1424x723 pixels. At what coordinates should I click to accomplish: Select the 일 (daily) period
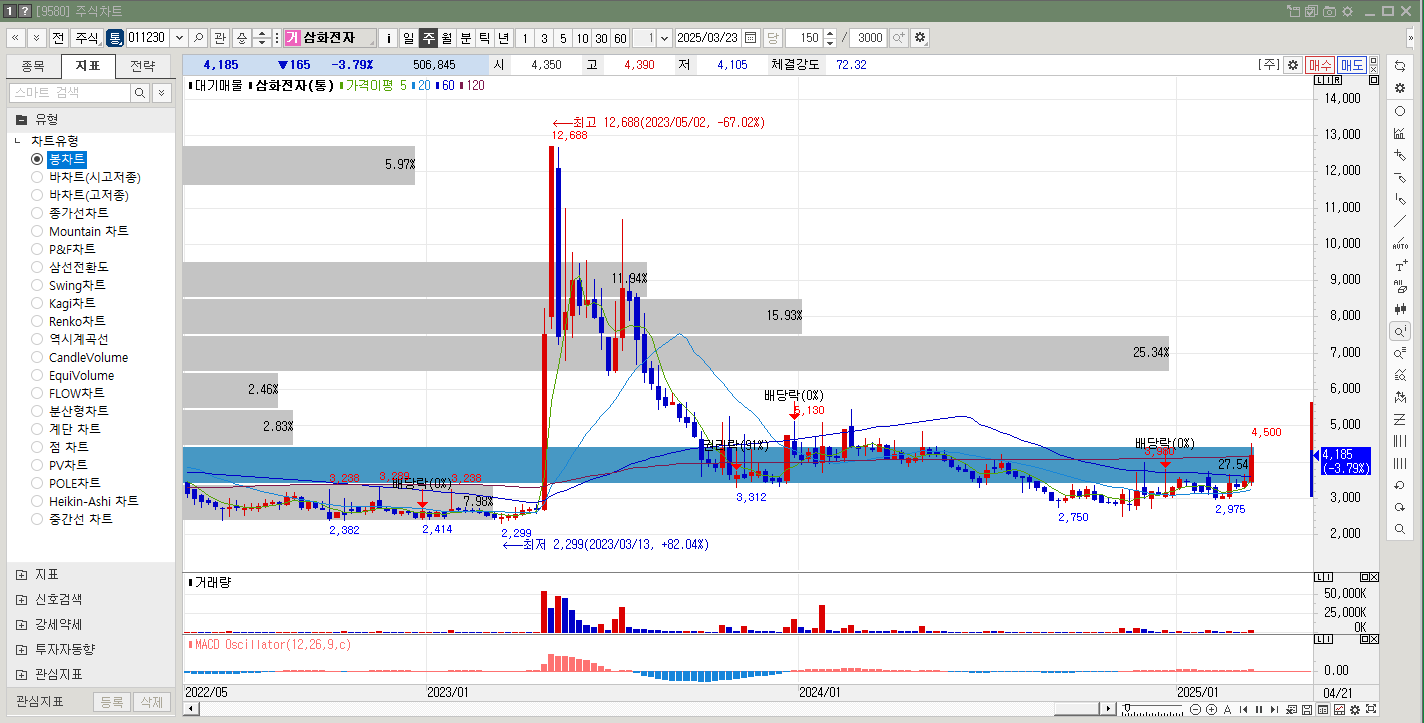point(408,38)
